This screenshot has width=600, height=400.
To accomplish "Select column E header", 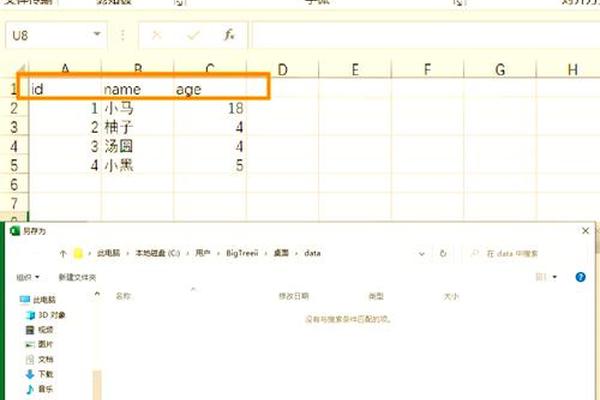I will click(355, 70).
